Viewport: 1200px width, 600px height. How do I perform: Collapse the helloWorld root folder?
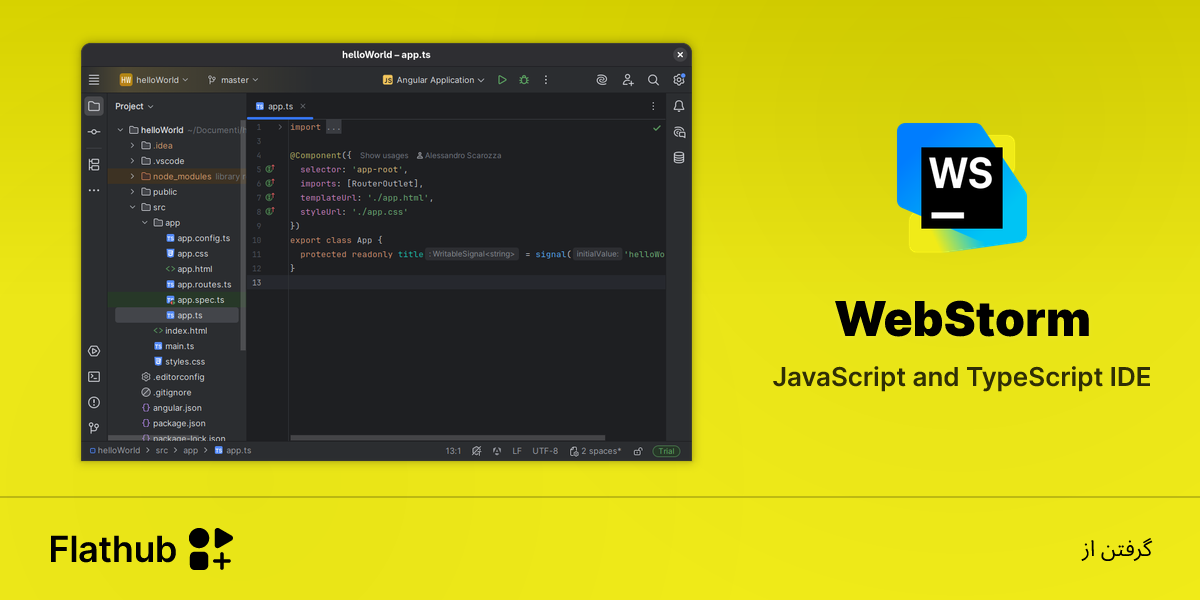point(120,130)
